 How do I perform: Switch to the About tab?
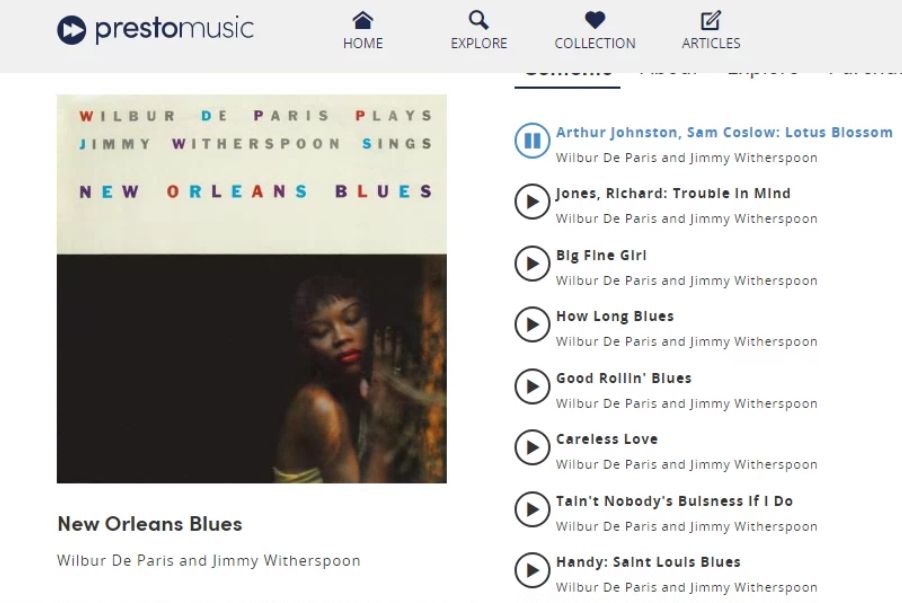[x=668, y=75]
